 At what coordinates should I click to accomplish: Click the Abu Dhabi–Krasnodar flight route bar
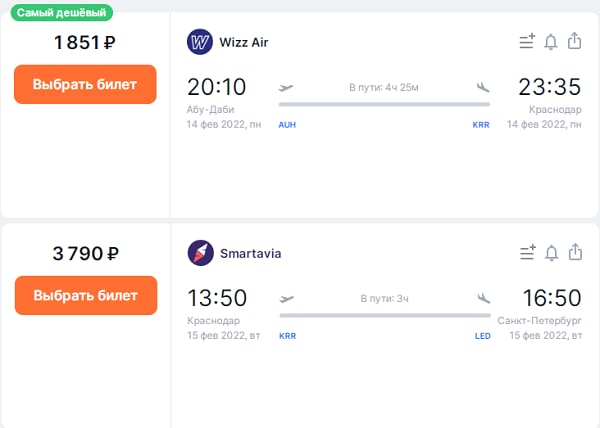[x=384, y=104]
